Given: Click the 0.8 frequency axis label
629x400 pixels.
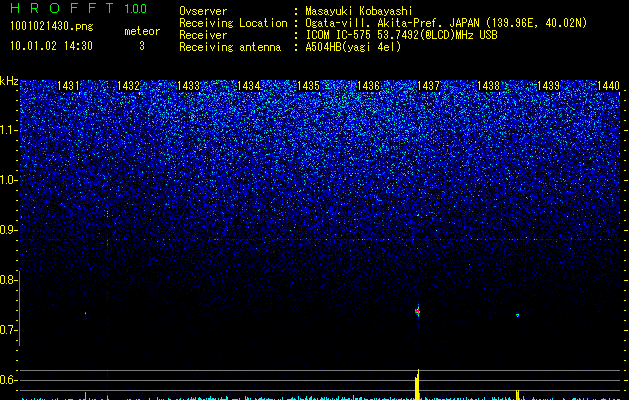Looking at the screenshot, I should point(8,280).
